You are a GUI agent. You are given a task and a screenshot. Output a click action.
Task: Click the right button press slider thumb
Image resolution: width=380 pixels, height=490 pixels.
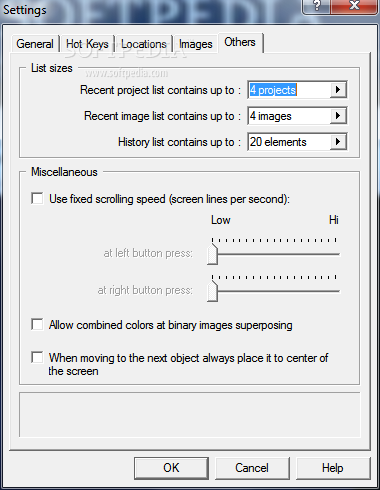pos(212,292)
